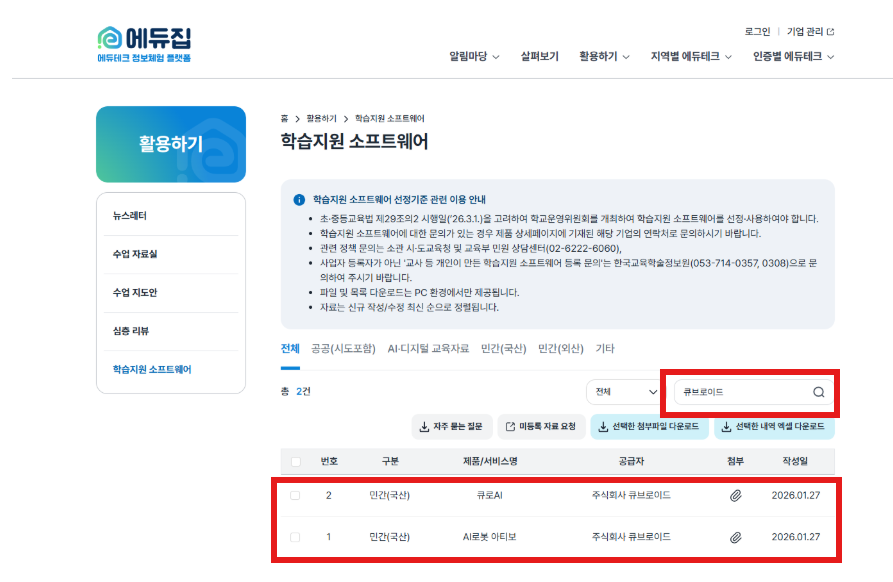The height and width of the screenshot is (582, 893).
Task: Open 뉴스레터 in sidebar
Action: pos(130,216)
